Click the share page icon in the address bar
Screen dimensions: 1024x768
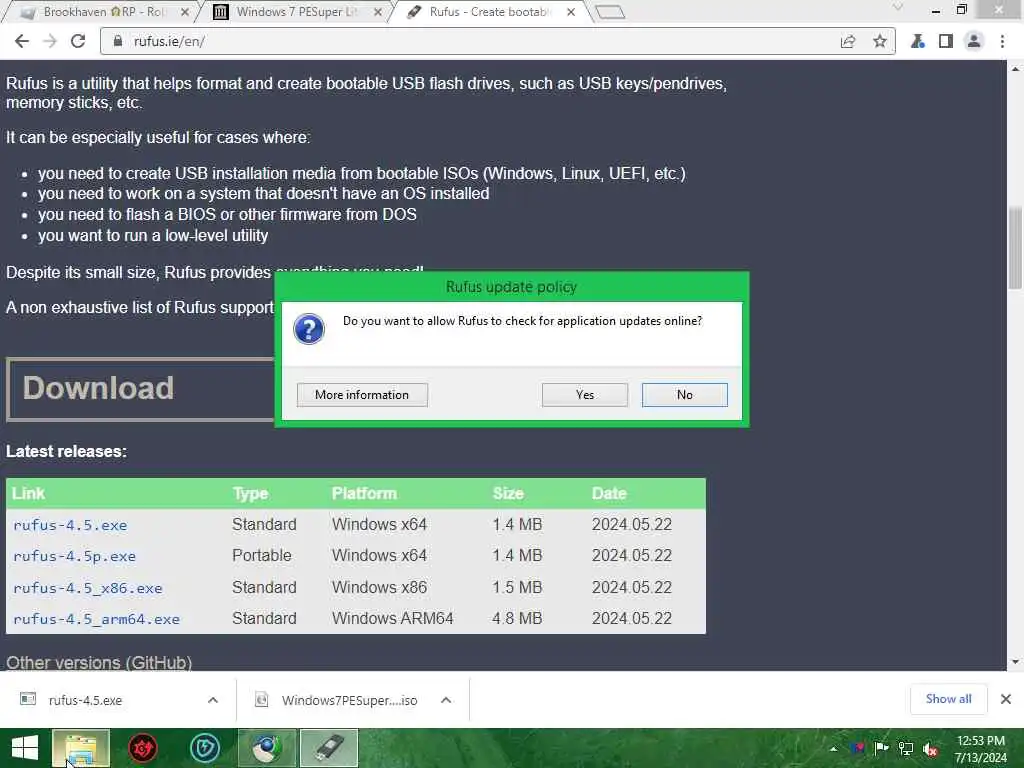click(x=848, y=41)
